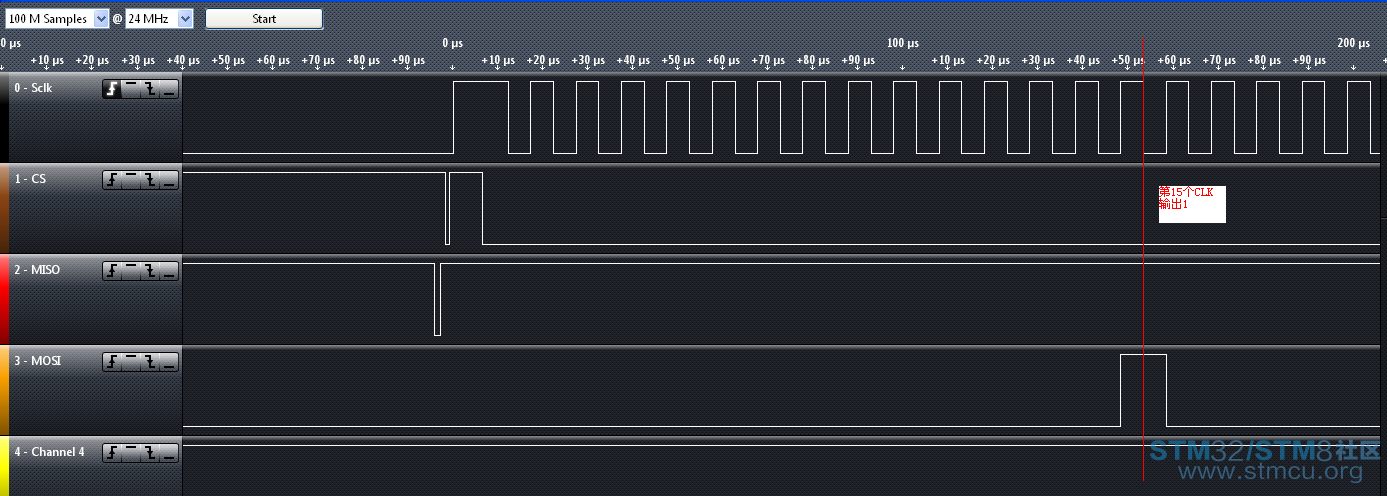
Task: Click the brown color strip of CS
Action: point(4,208)
